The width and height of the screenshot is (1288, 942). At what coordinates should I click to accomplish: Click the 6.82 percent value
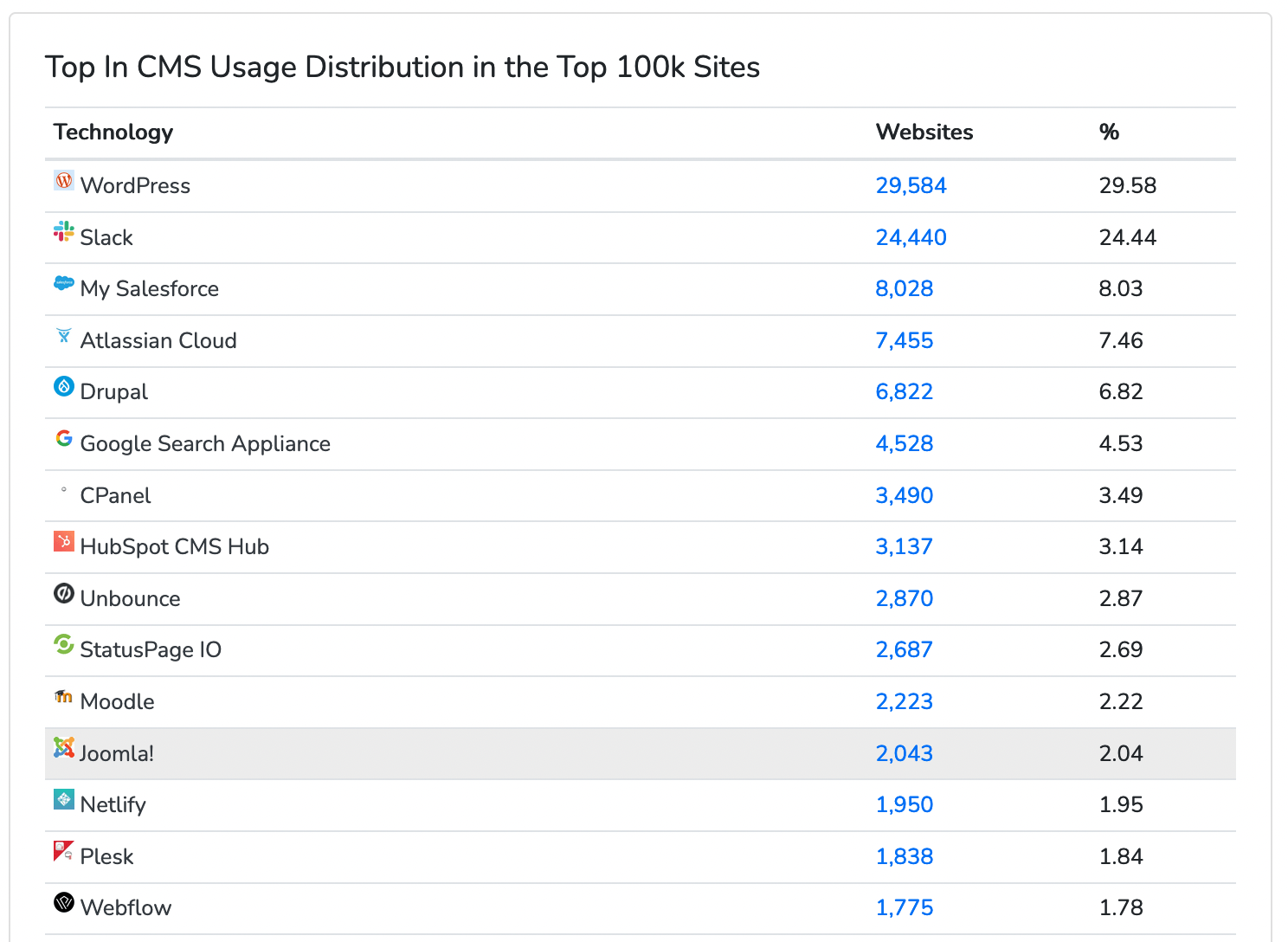[x=1121, y=391]
